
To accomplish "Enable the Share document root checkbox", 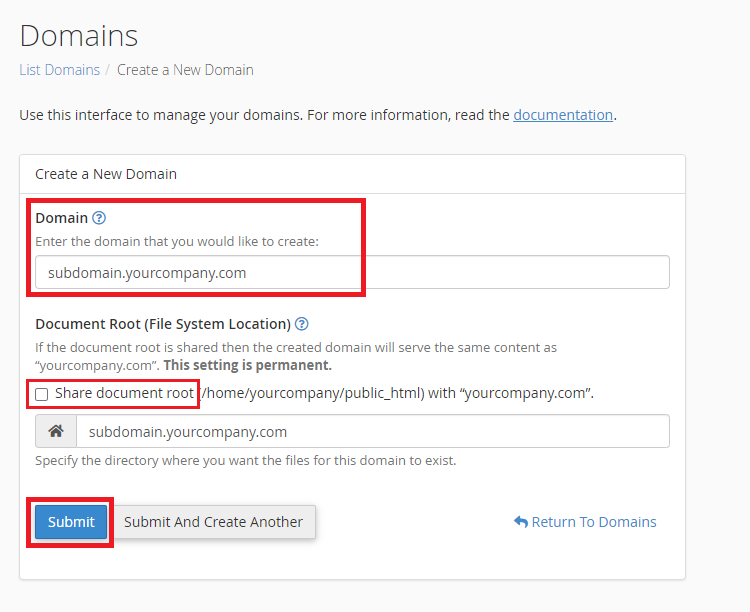I will tap(42, 394).
